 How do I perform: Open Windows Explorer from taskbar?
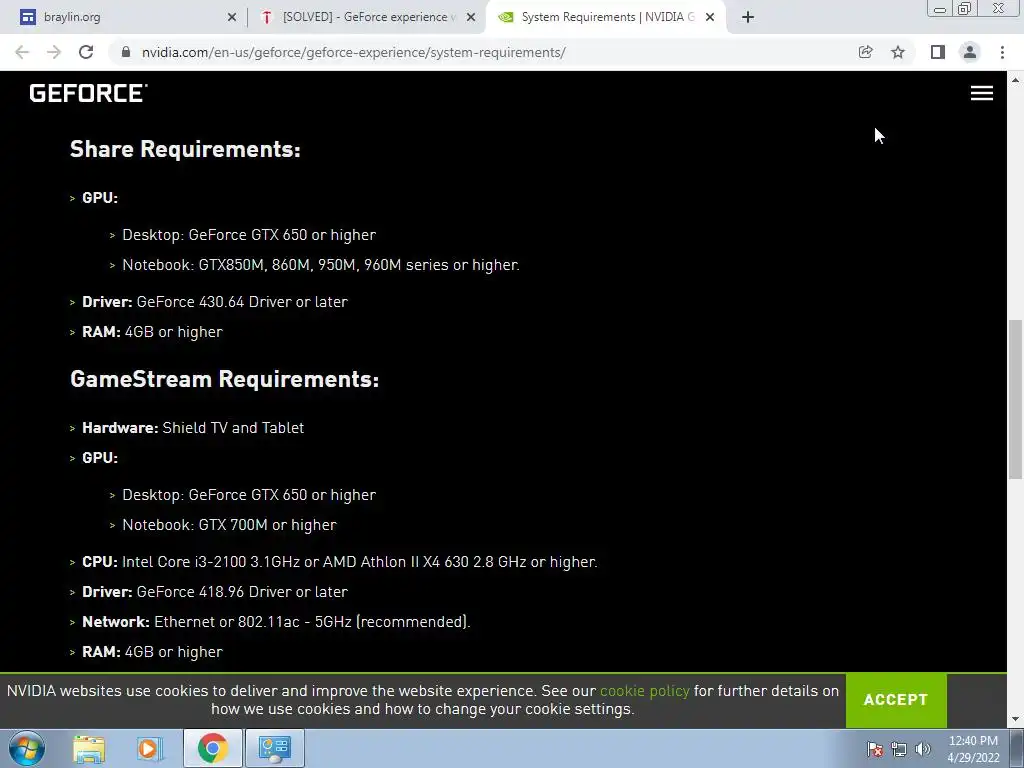point(89,748)
